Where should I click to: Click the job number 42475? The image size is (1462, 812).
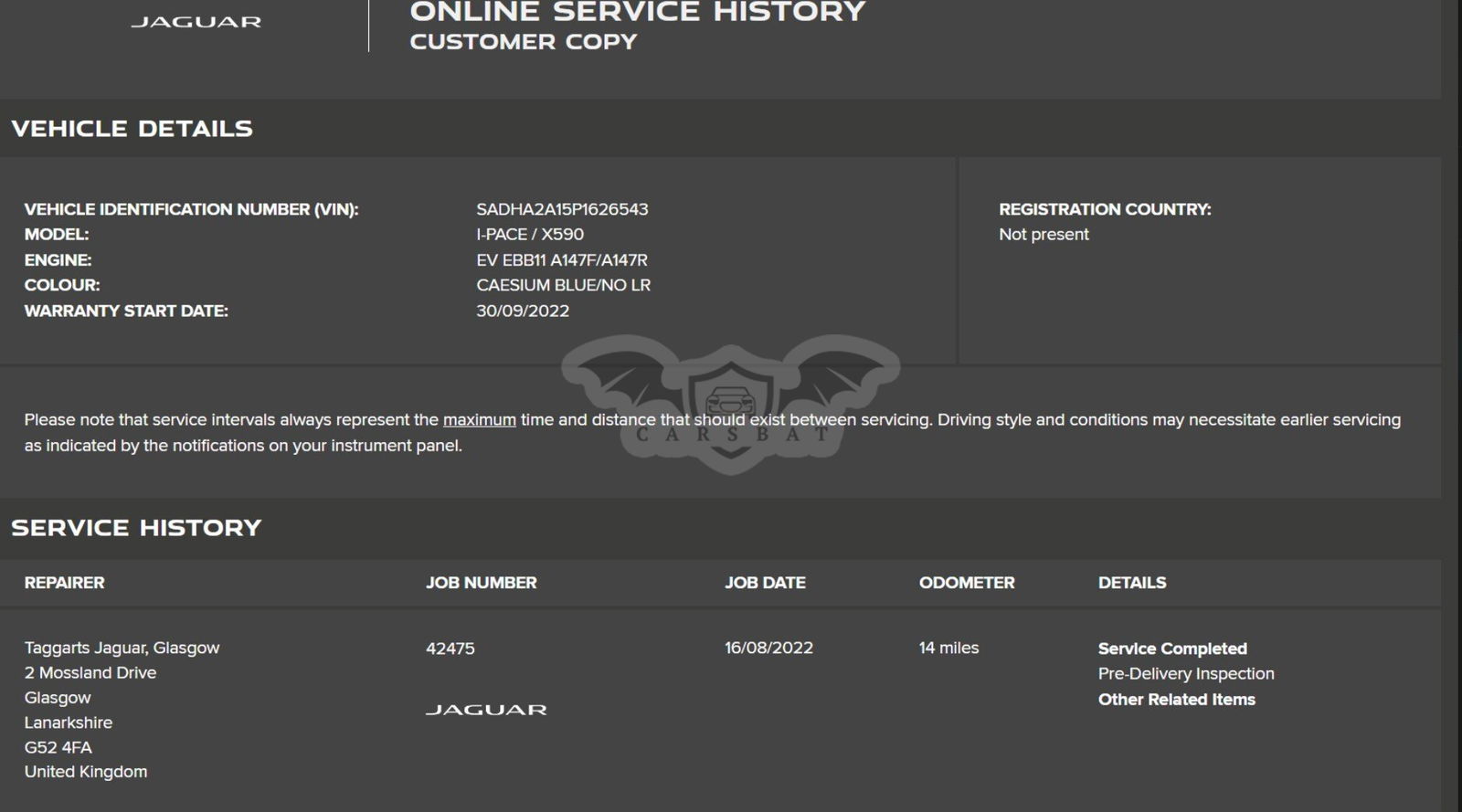(x=450, y=649)
